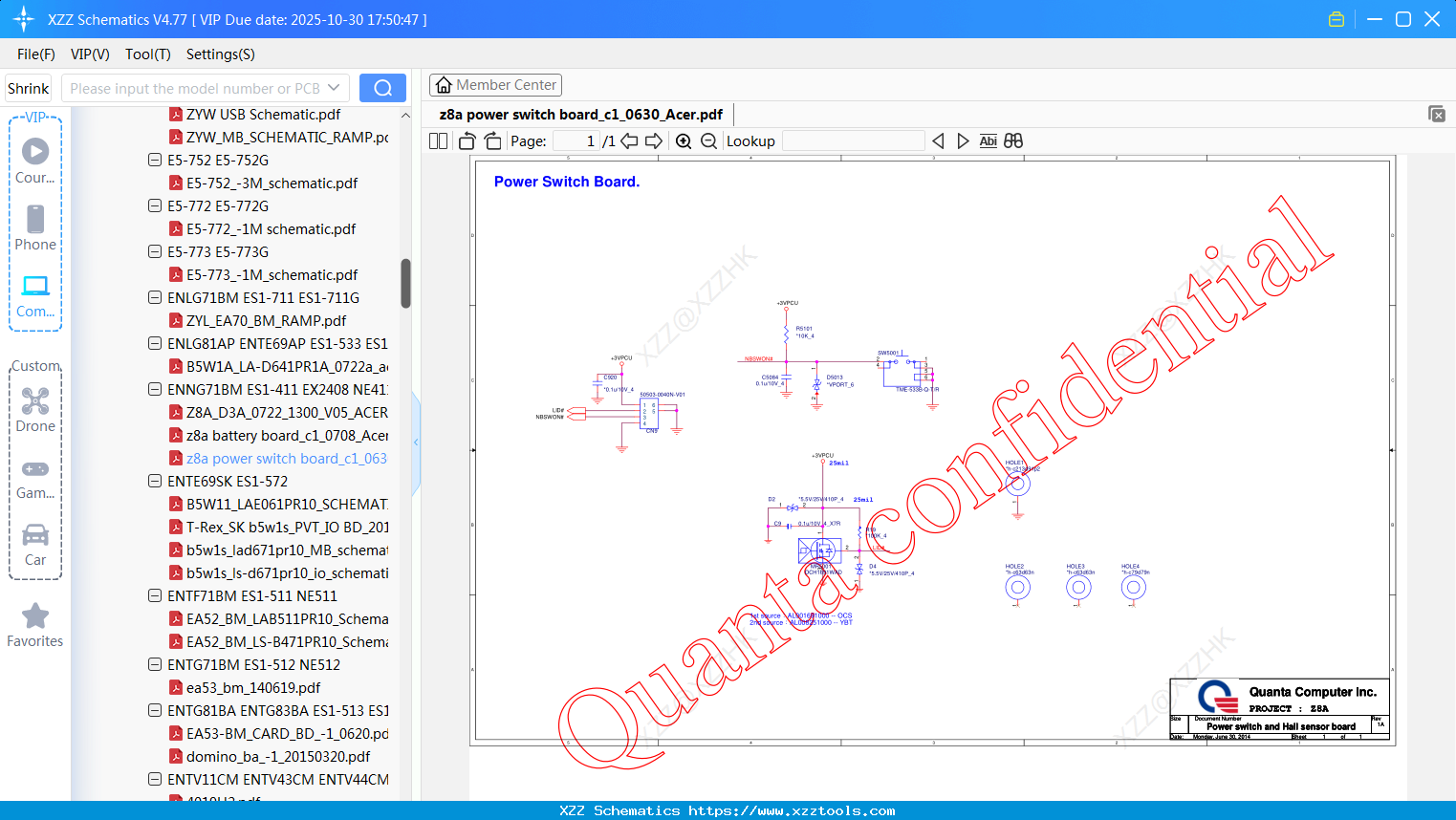Select the Phone category in sidebar
1456x820 pixels.
[35, 227]
